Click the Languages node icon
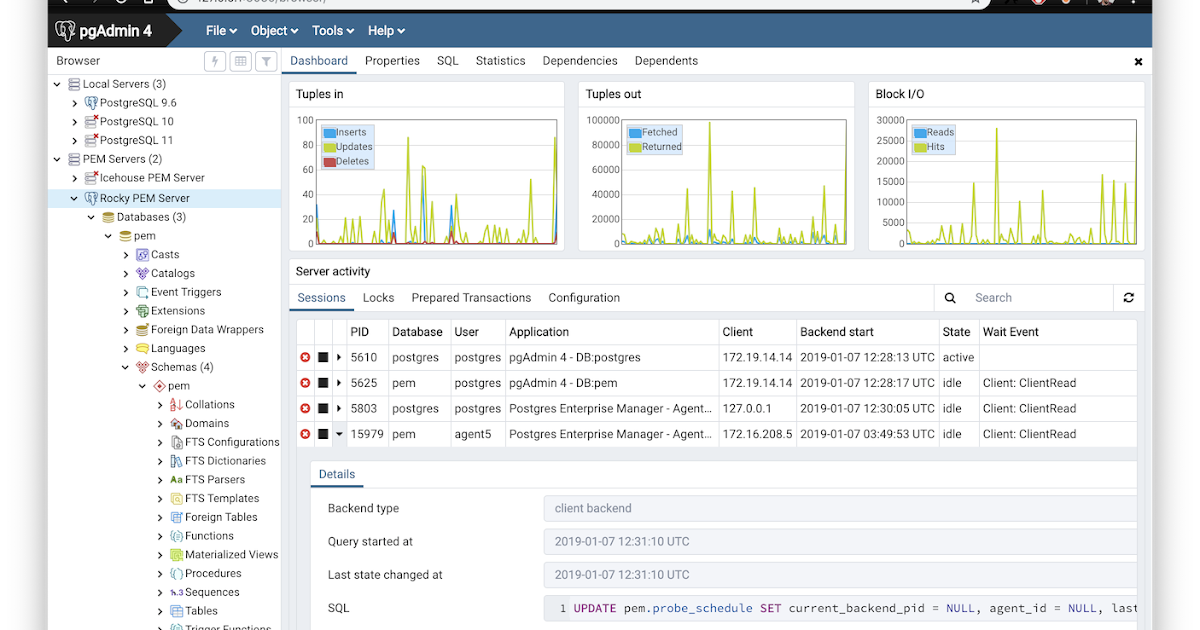Screen dimensions: 1200x630 (x=142, y=348)
